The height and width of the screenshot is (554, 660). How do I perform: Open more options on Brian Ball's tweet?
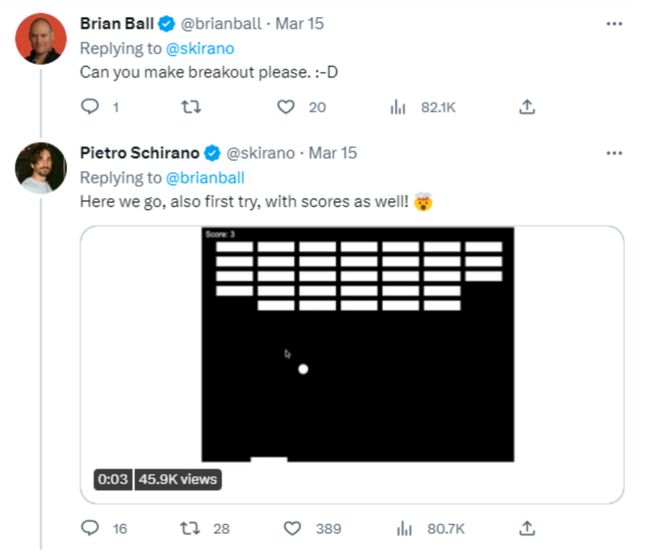click(x=614, y=23)
